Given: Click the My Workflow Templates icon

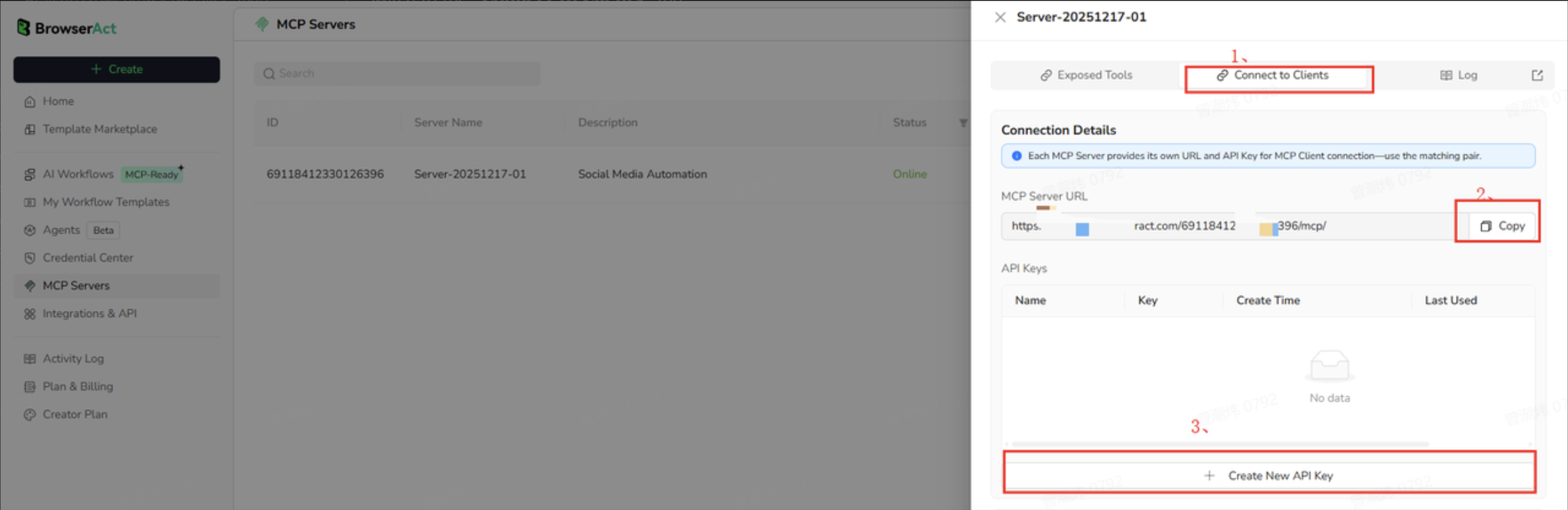Looking at the screenshot, I should coord(29,202).
